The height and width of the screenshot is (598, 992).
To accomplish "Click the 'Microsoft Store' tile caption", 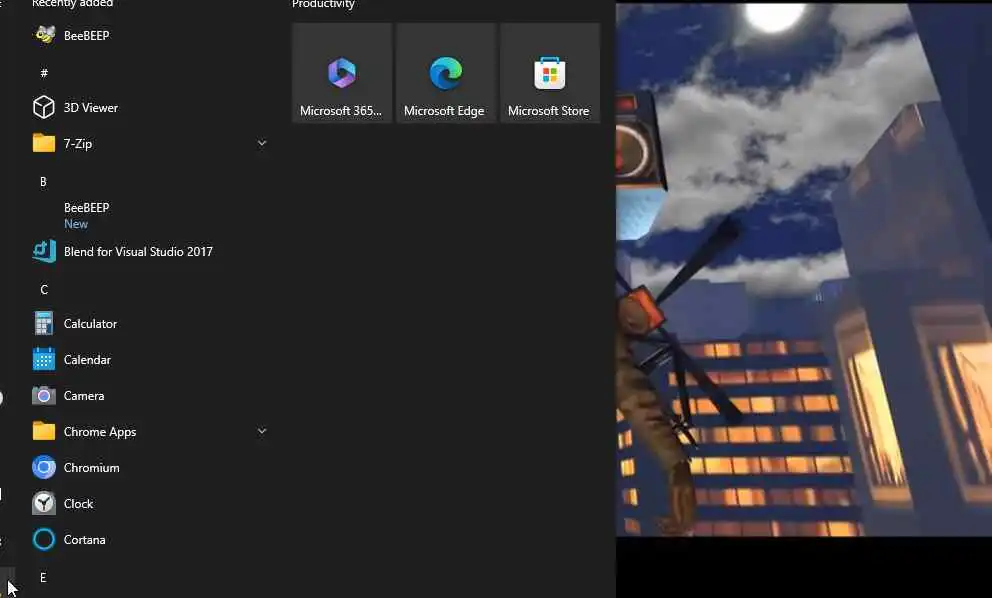I will (x=549, y=111).
